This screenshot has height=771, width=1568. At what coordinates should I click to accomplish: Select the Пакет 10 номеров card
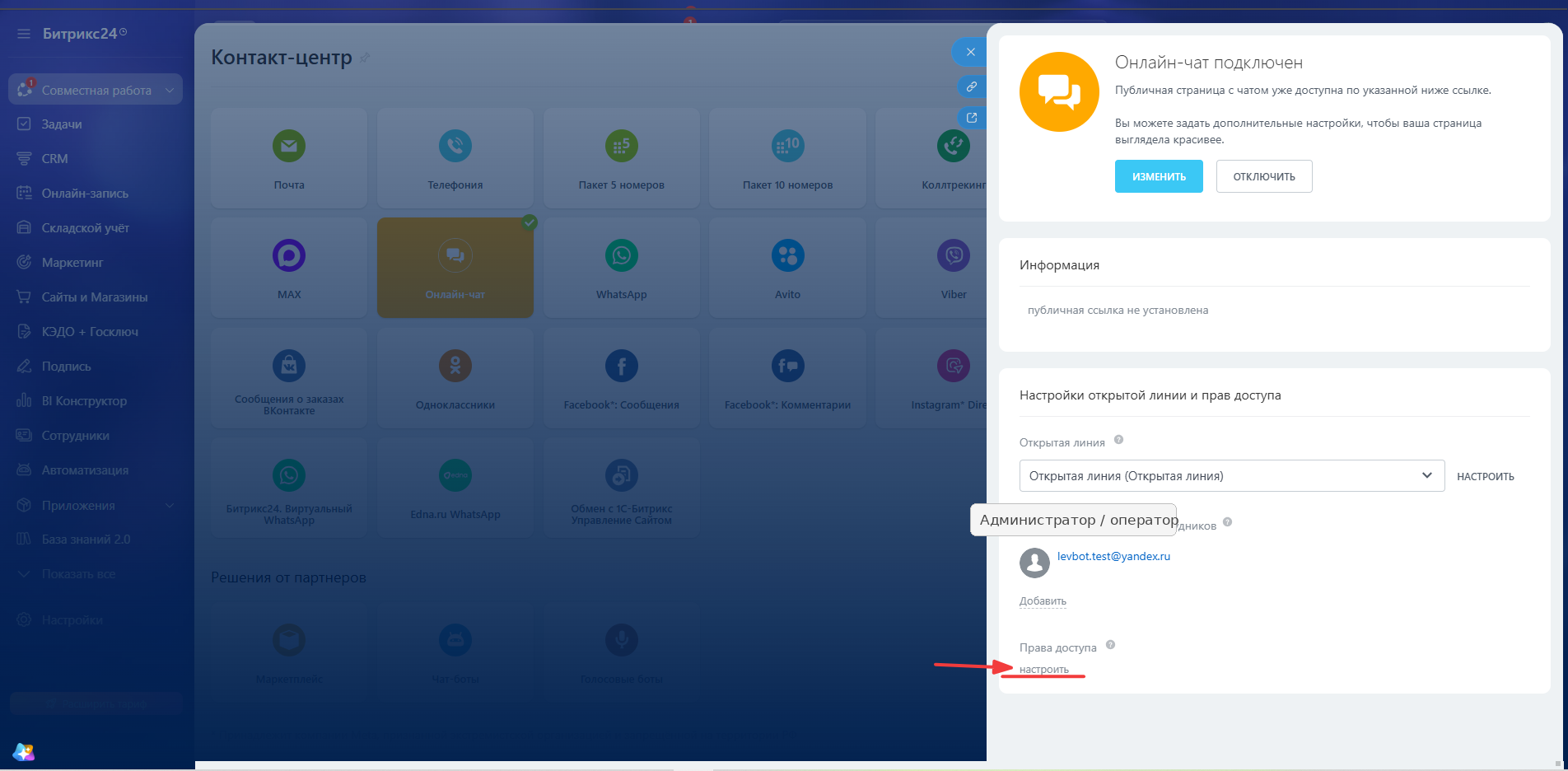[788, 158]
